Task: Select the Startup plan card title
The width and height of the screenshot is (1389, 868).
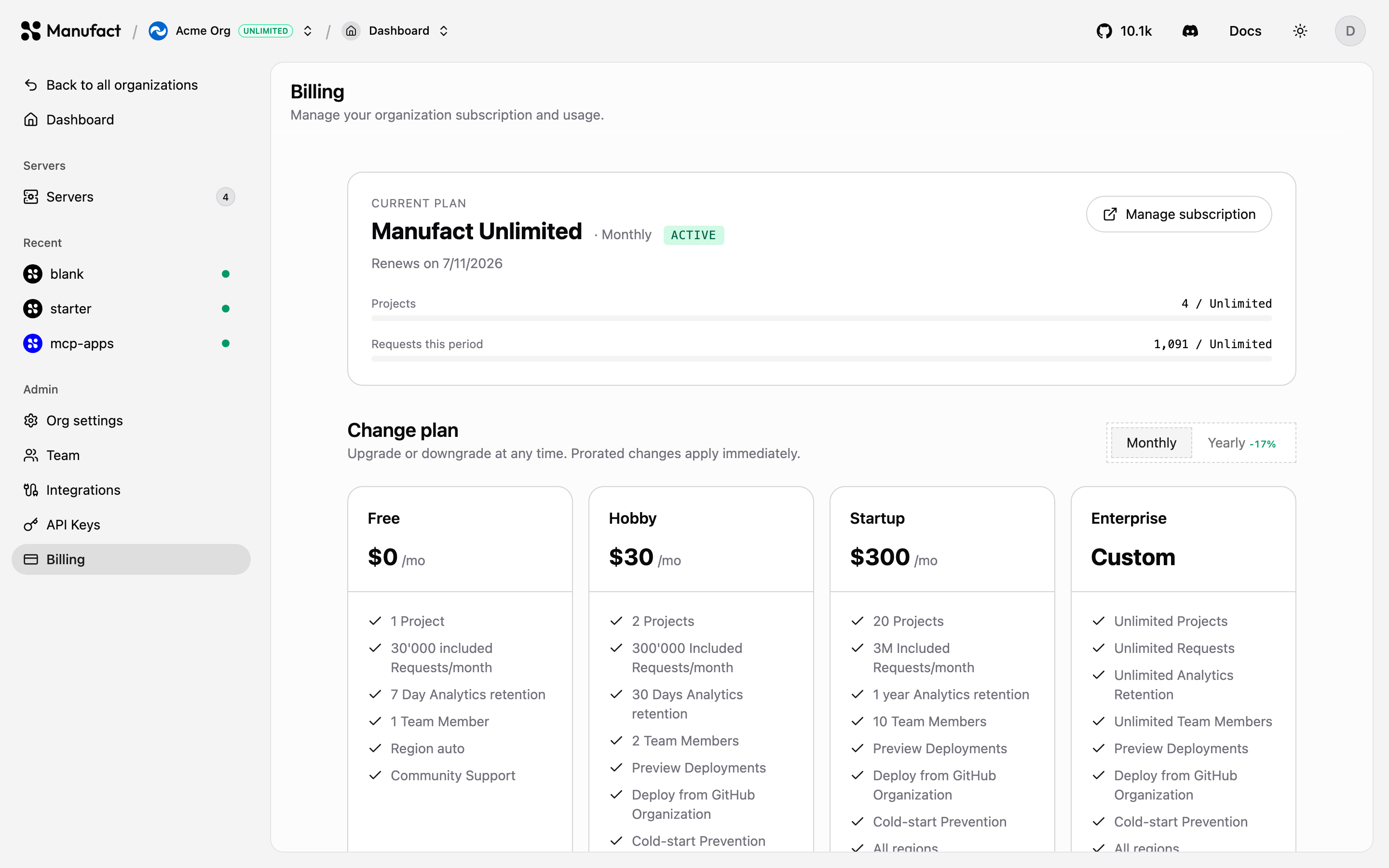Action: pos(877,518)
